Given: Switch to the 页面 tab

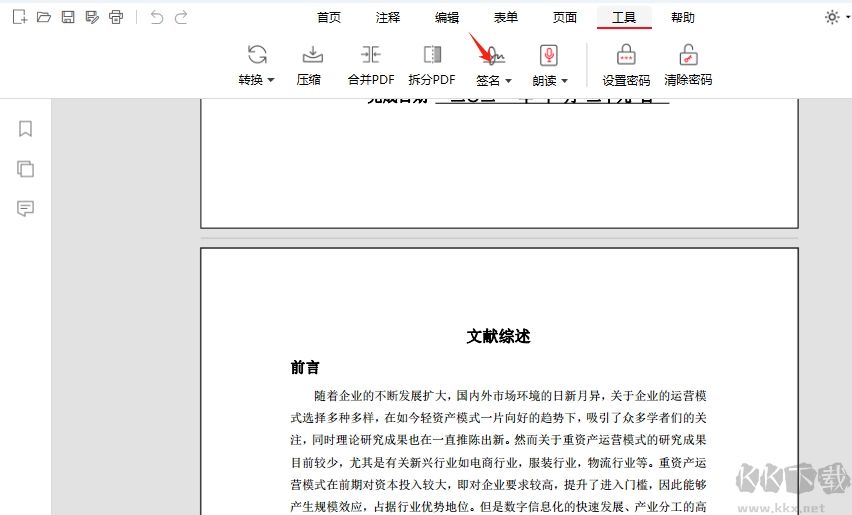Looking at the screenshot, I should pyautogui.click(x=565, y=17).
